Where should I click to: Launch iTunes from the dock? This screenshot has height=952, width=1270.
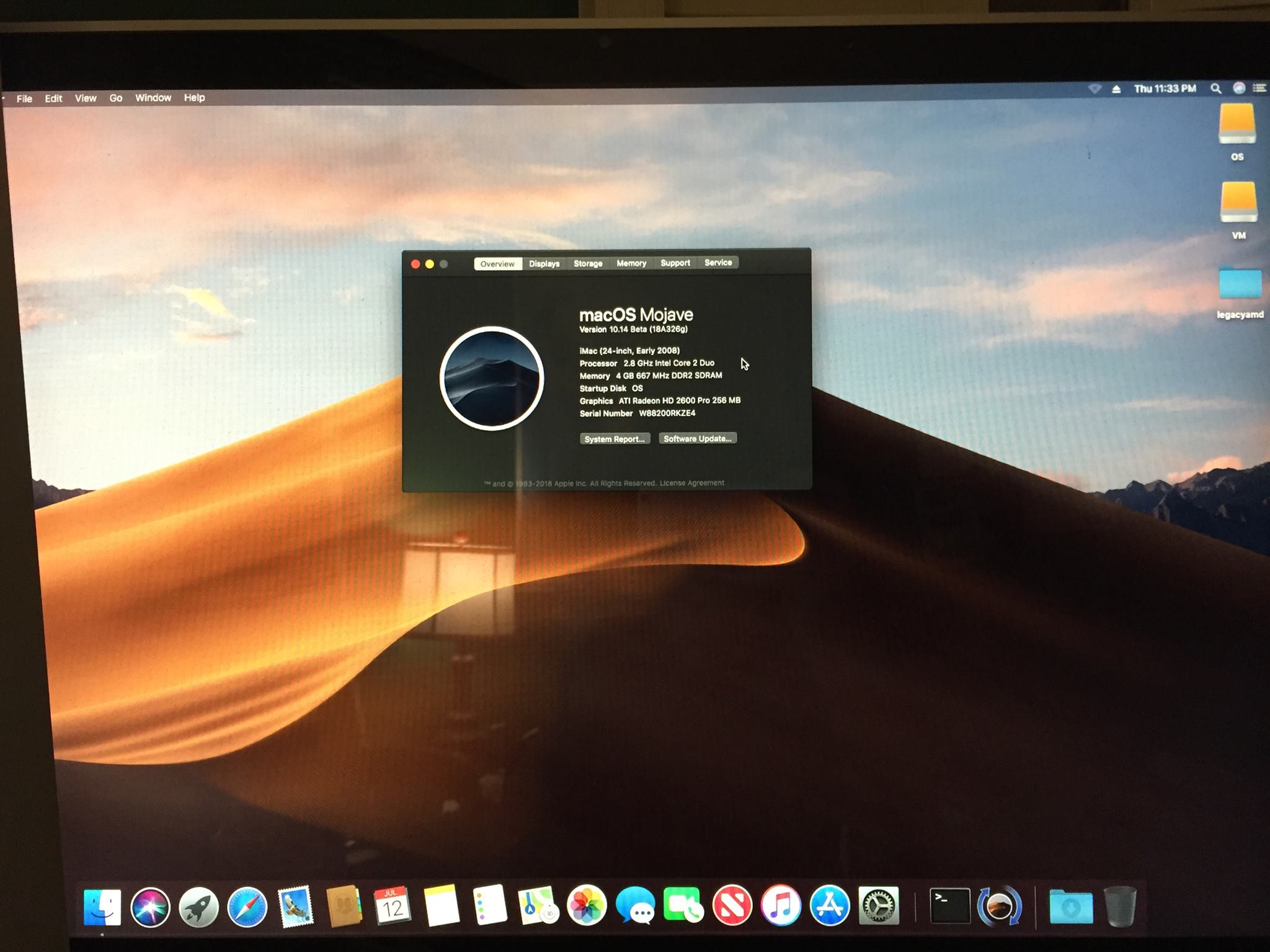click(781, 906)
